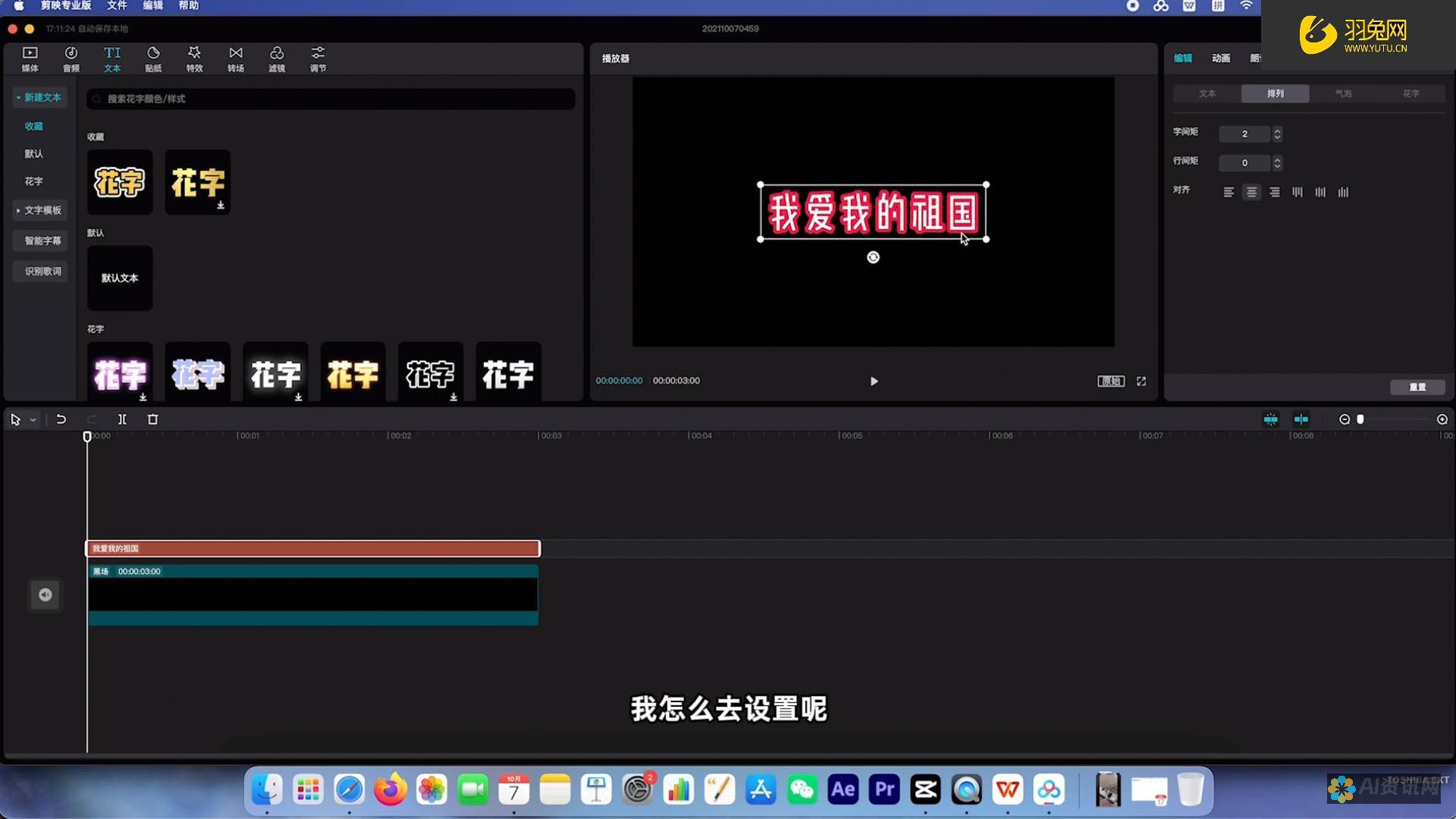Image resolution: width=1456 pixels, height=819 pixels.
Task: Mute the video track with speaker icon
Action: (45, 595)
